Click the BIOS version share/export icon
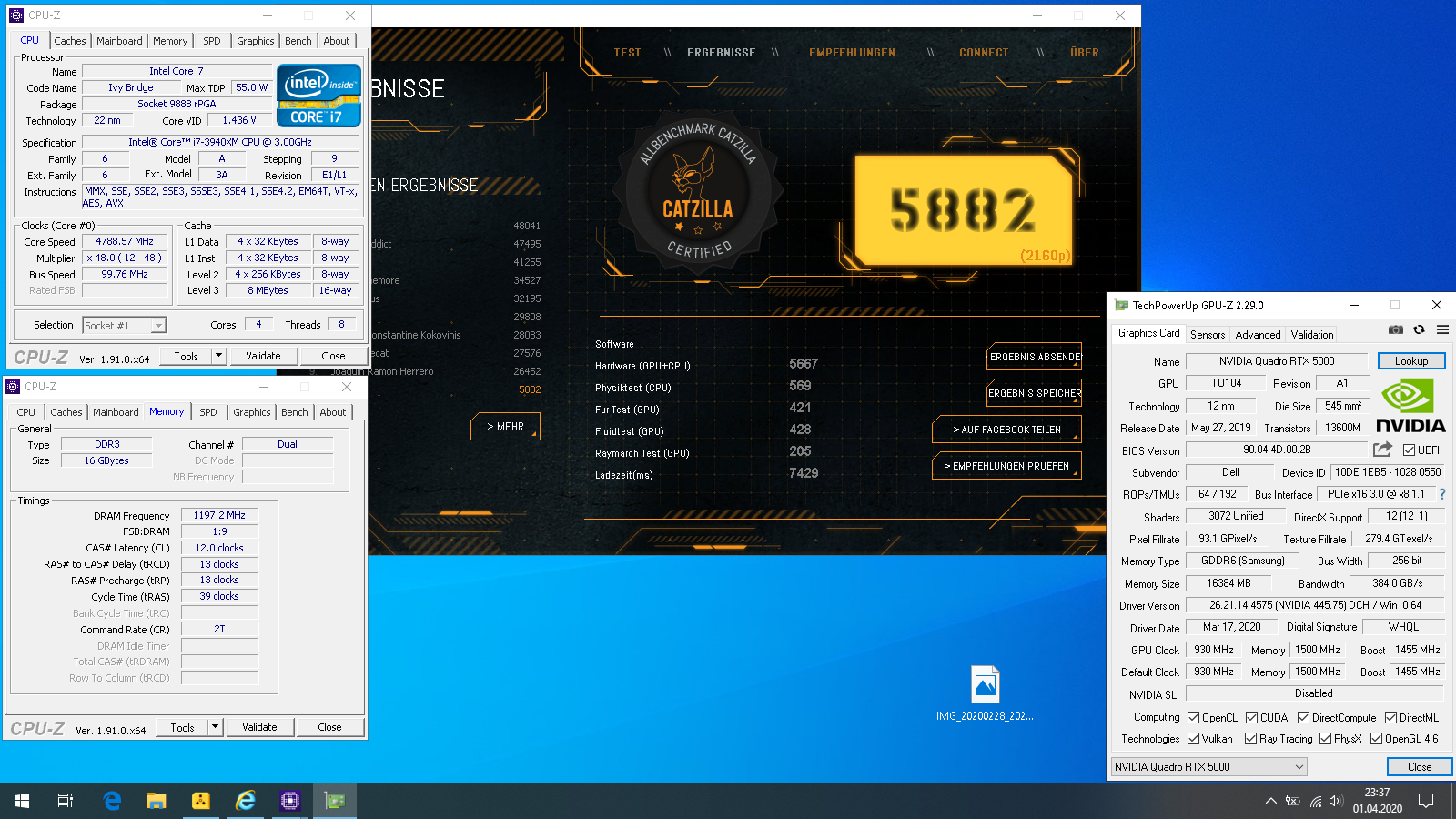Viewport: 1456px width, 819px height. point(1382,450)
